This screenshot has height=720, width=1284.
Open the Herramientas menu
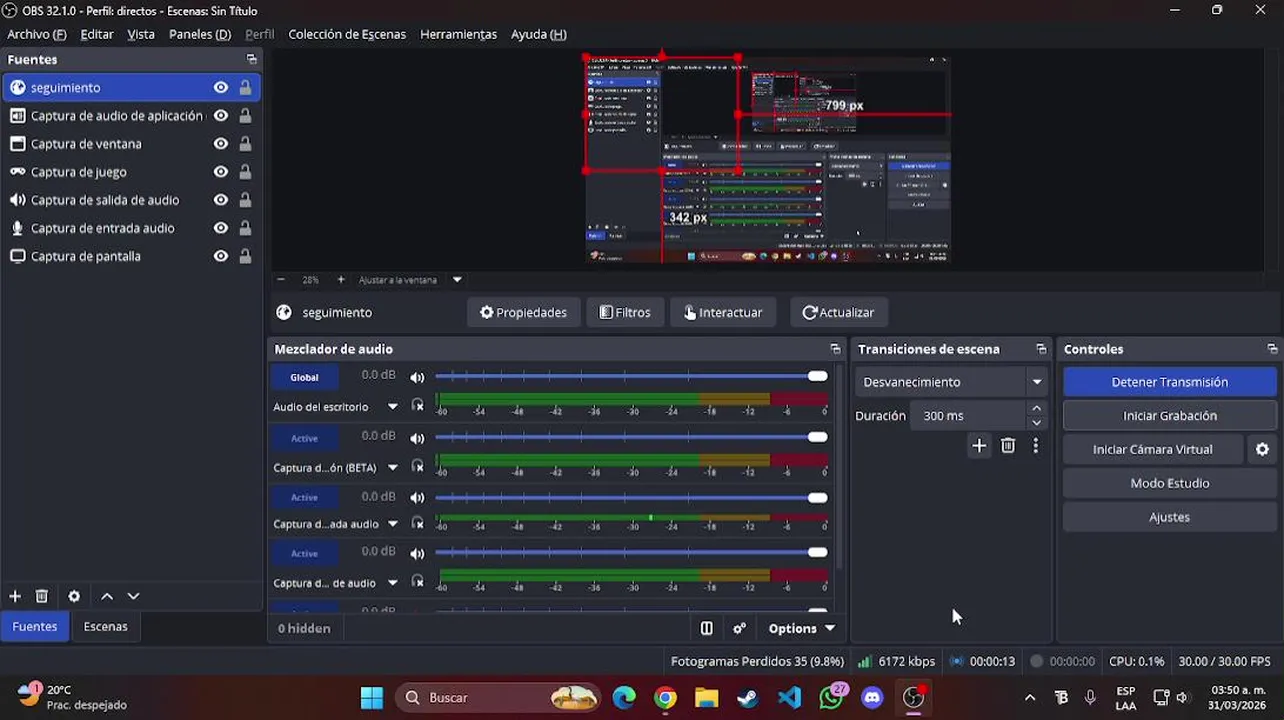pos(458,34)
